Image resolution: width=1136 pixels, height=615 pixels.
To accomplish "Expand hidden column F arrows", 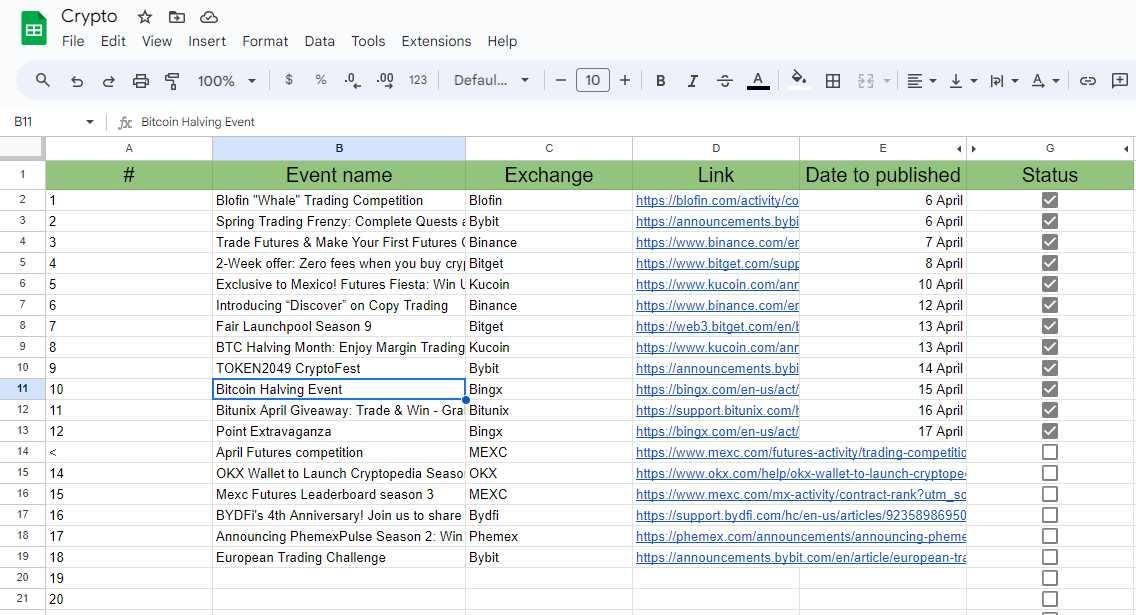I will pos(966,148).
